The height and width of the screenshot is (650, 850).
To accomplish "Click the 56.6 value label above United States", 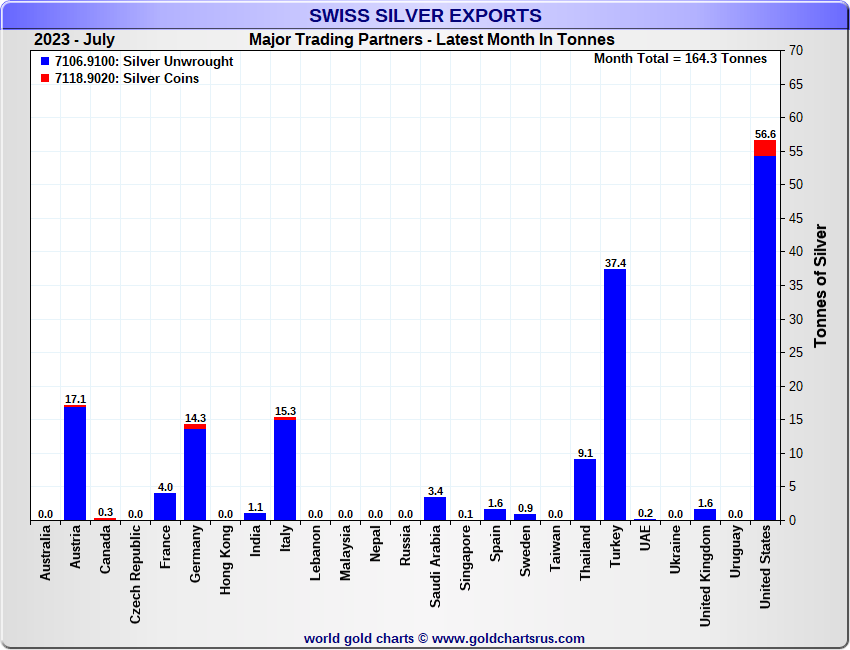I will (765, 134).
